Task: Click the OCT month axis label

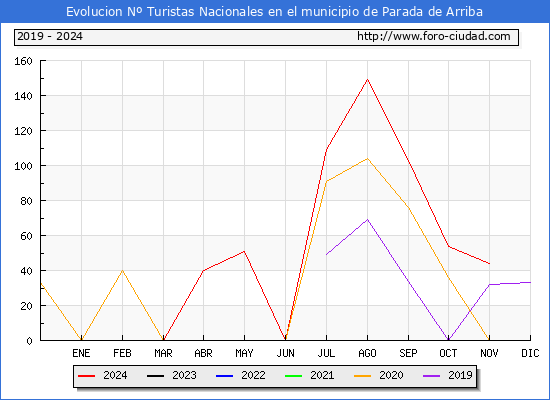Action: coord(448,353)
